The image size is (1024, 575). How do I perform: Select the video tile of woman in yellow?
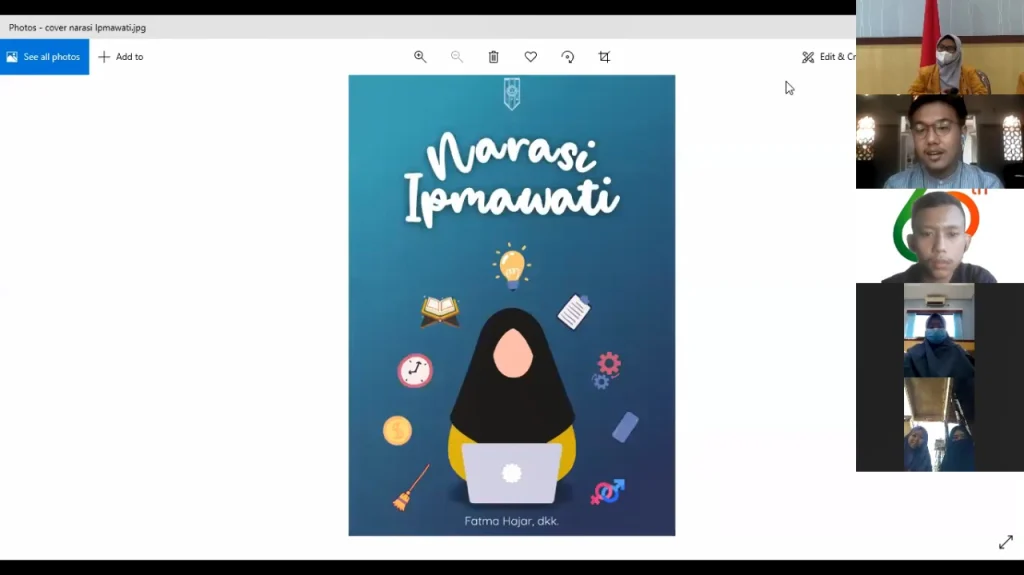point(940,47)
